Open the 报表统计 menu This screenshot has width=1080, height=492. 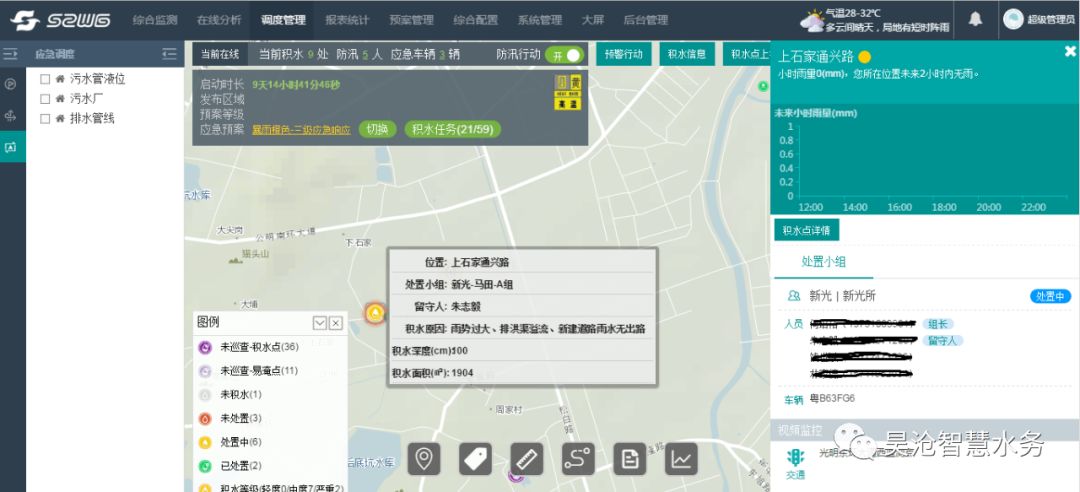[347, 20]
